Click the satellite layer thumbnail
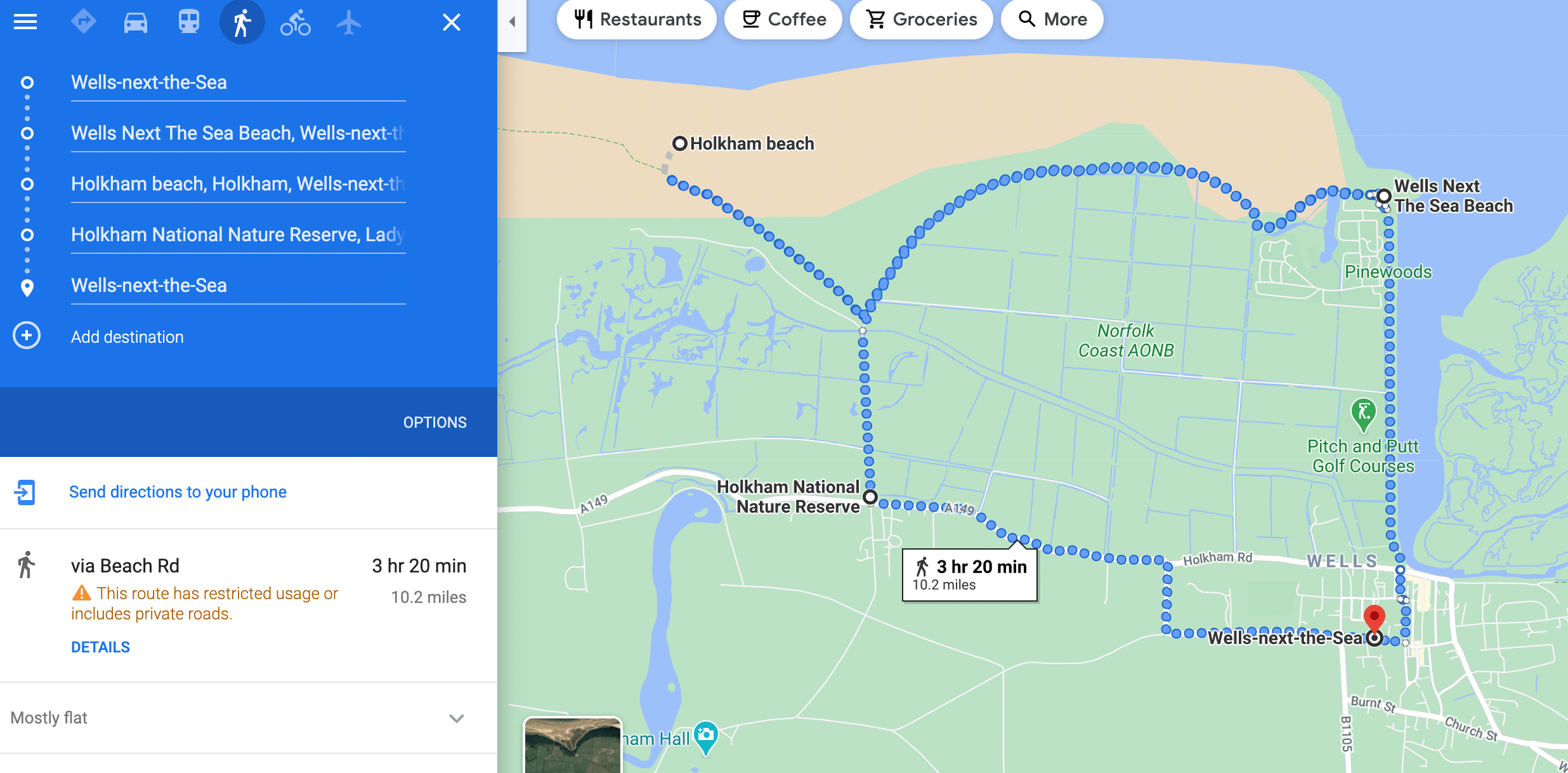 click(x=573, y=745)
